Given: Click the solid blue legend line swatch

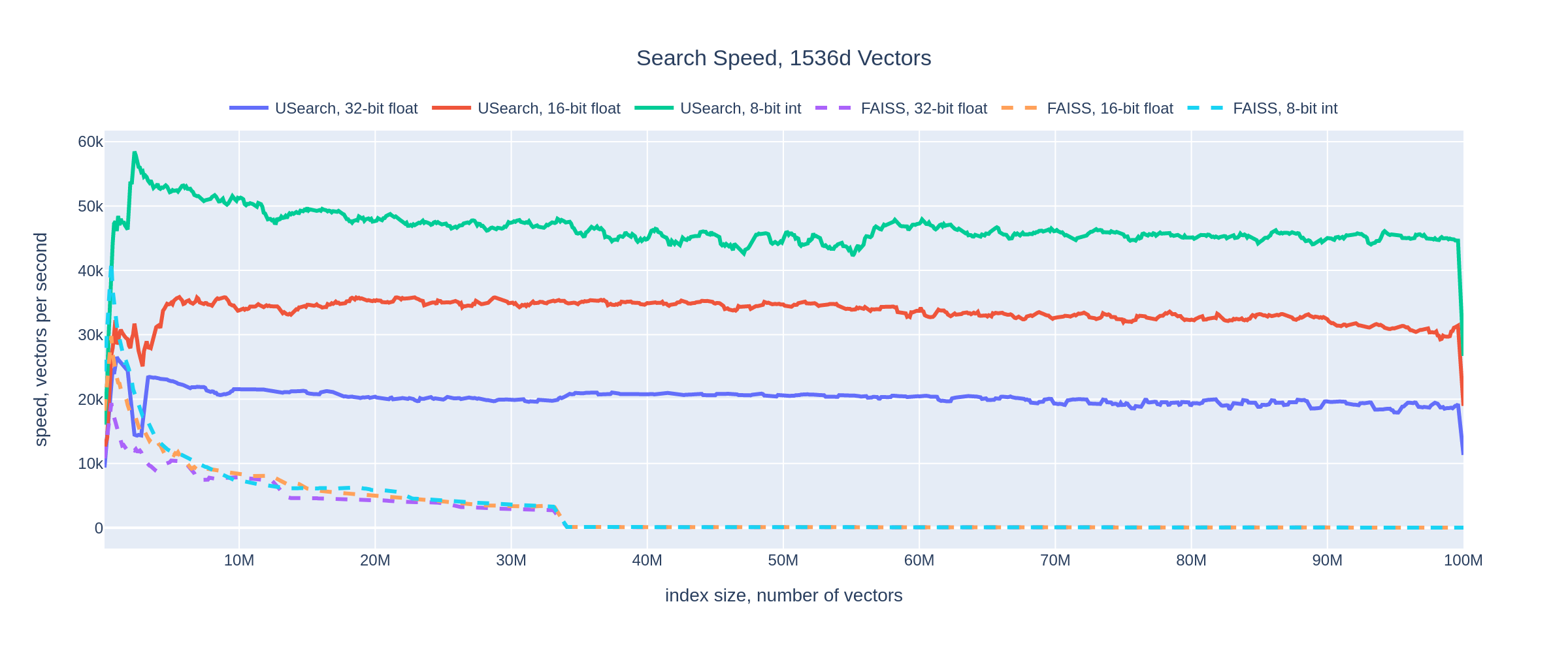Looking at the screenshot, I should 249,108.
